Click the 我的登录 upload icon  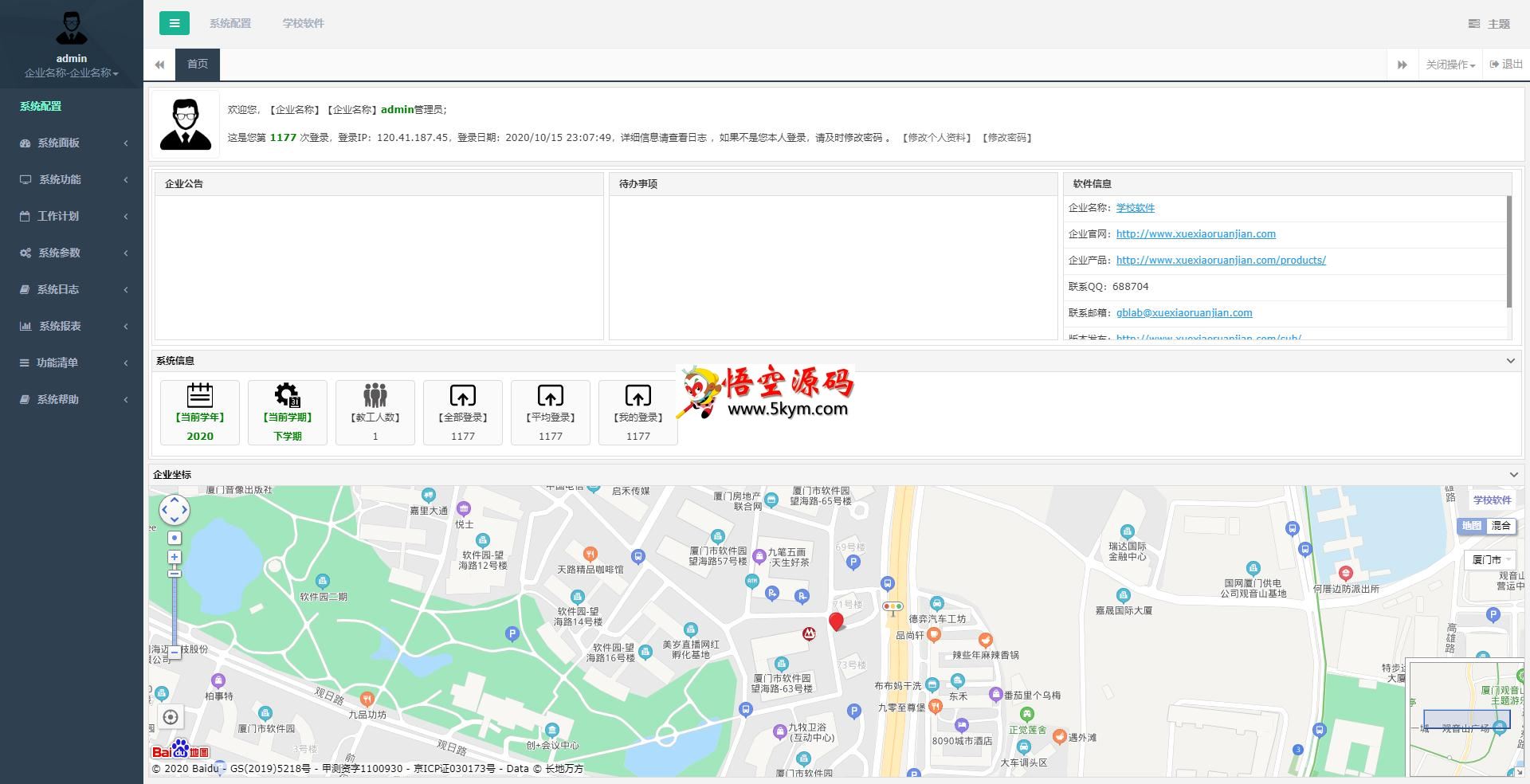tap(638, 395)
